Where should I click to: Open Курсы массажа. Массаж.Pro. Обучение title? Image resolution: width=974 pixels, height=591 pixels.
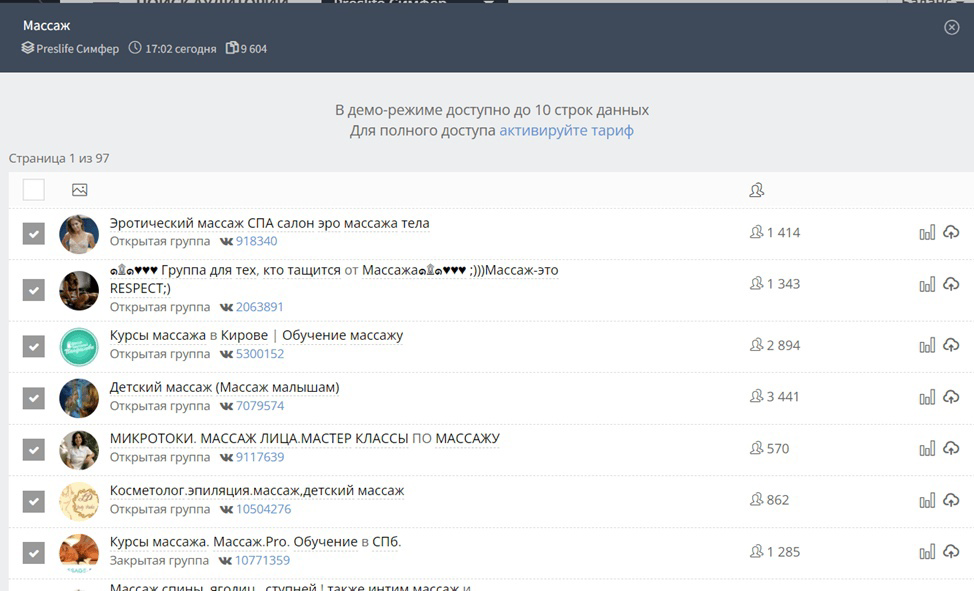(x=255, y=542)
